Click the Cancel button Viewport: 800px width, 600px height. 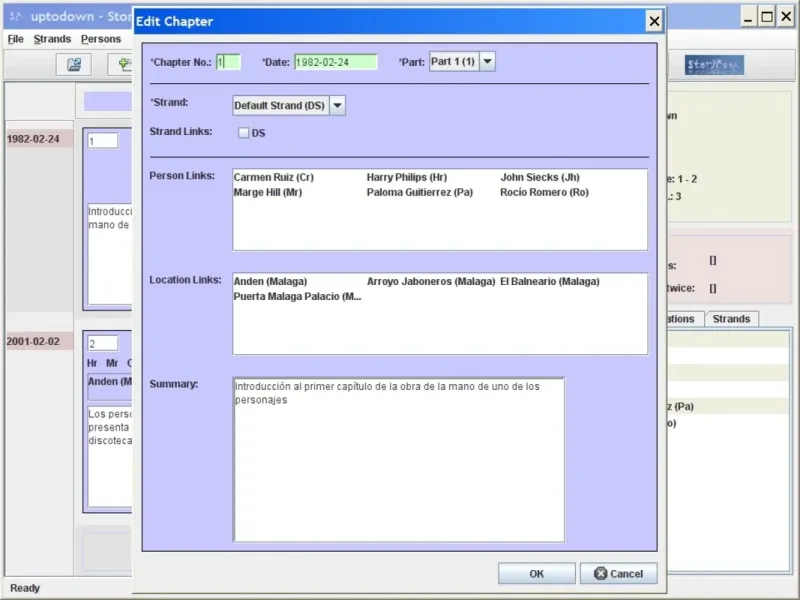pos(618,573)
